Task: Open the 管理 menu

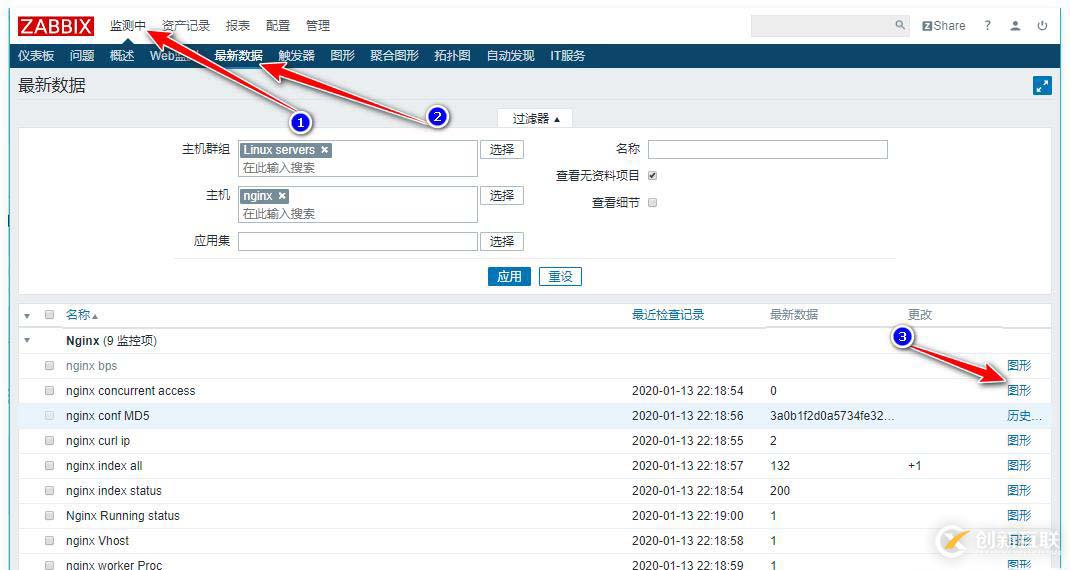Action: click(x=318, y=26)
